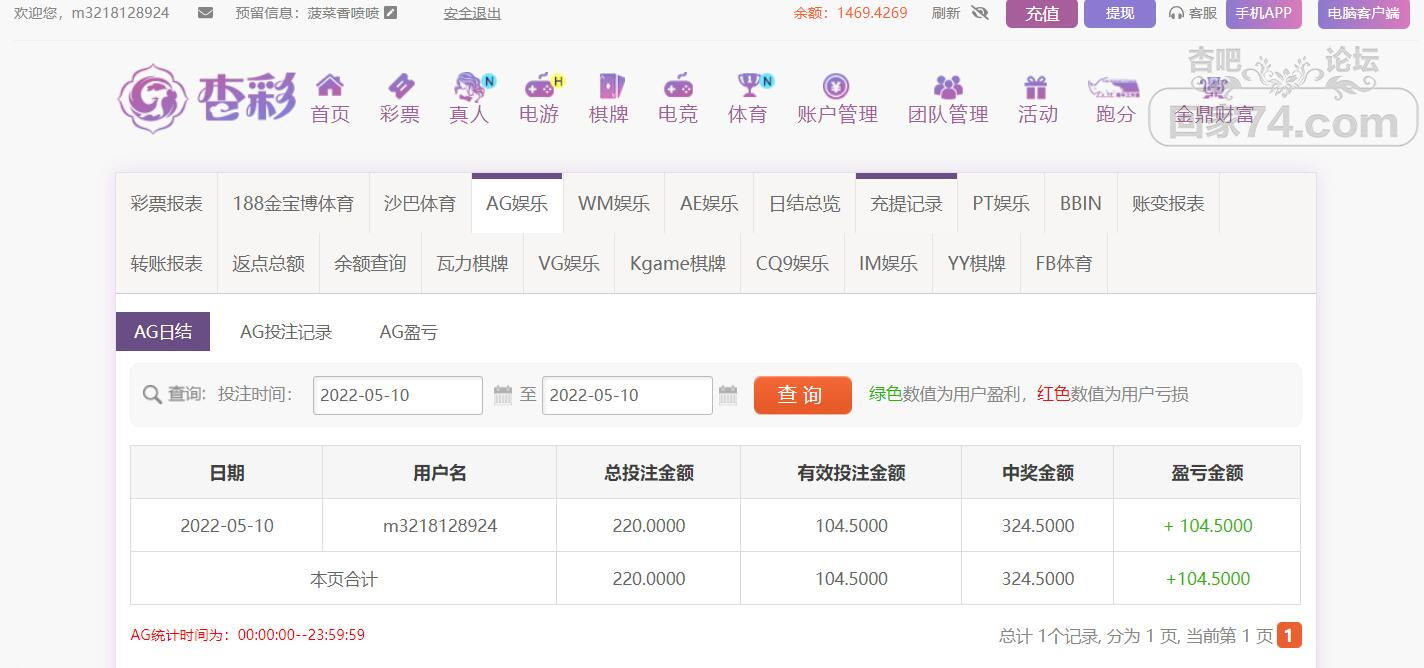Select AG日结 sub-tab

(163, 332)
